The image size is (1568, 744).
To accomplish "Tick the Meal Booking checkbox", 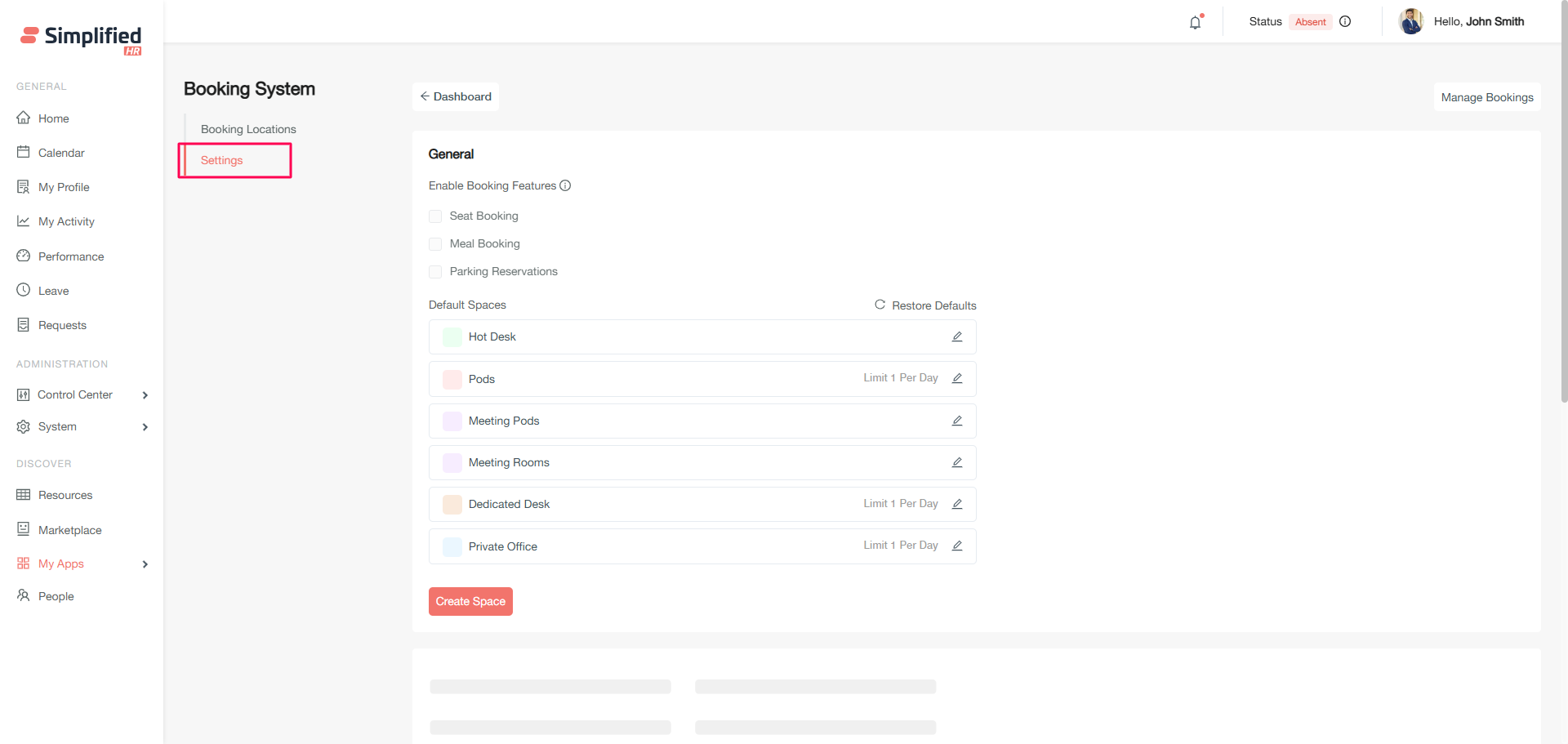I will coord(435,244).
